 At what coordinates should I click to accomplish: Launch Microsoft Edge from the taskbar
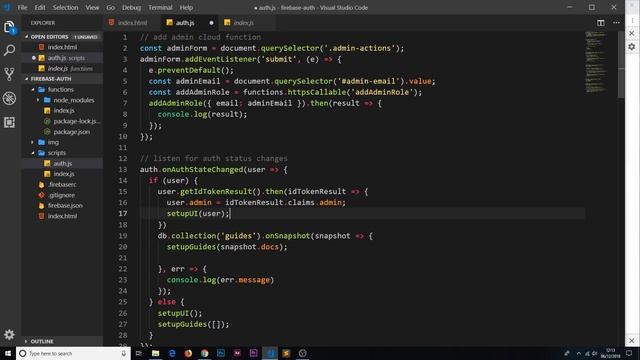click(172, 353)
